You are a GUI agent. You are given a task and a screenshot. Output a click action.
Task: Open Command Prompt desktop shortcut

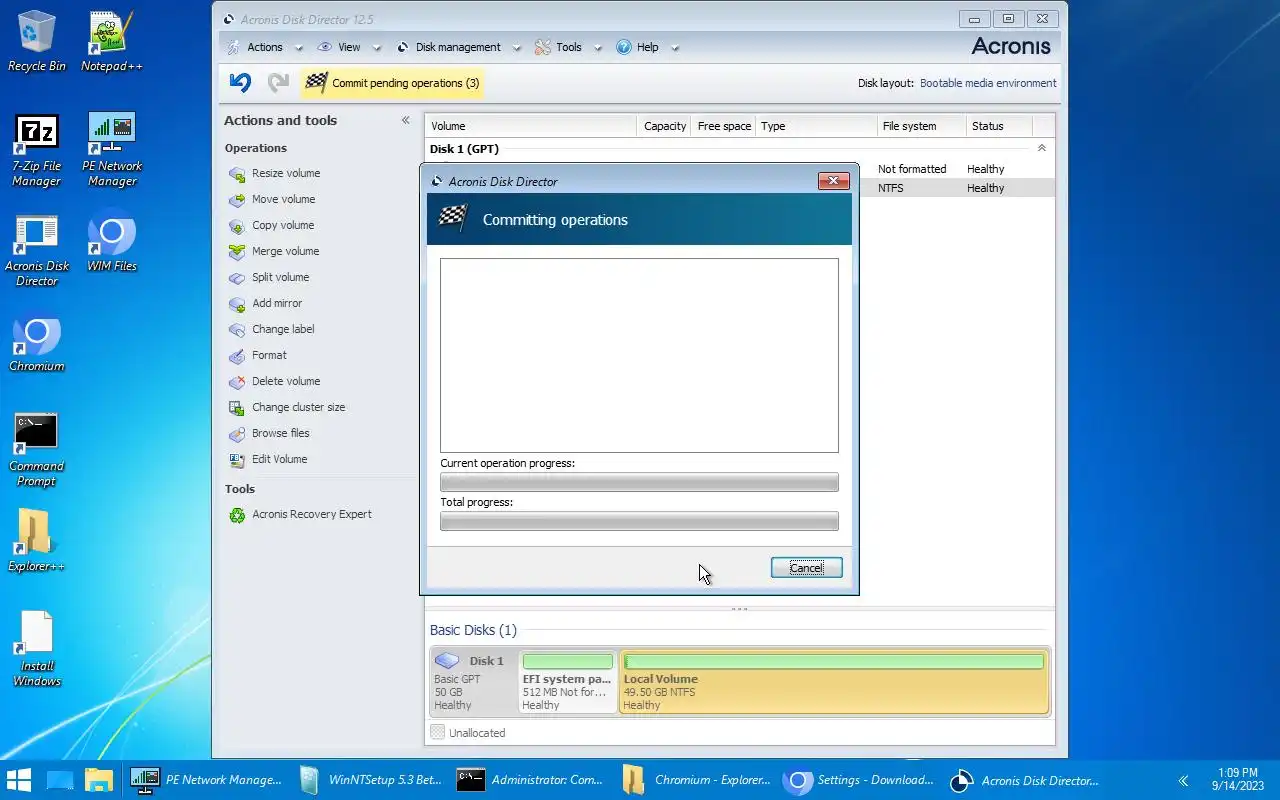coord(37,449)
